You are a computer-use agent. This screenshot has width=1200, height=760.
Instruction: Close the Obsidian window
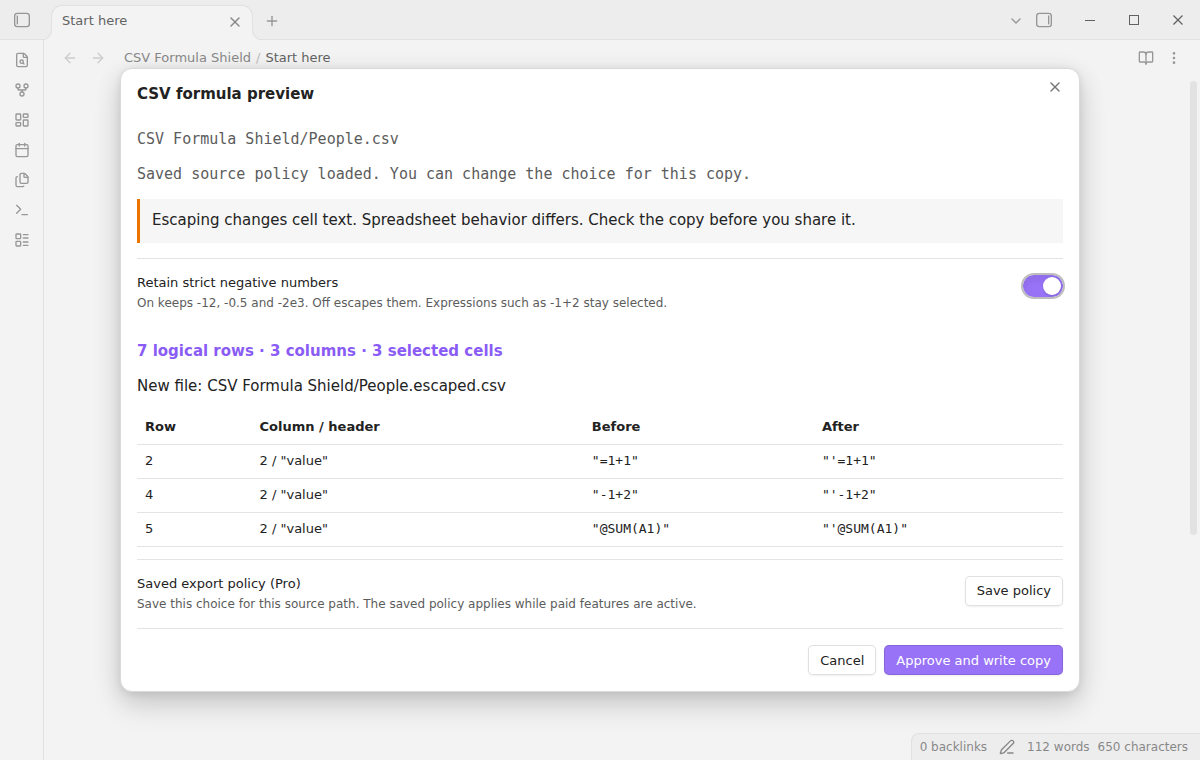tap(1178, 20)
